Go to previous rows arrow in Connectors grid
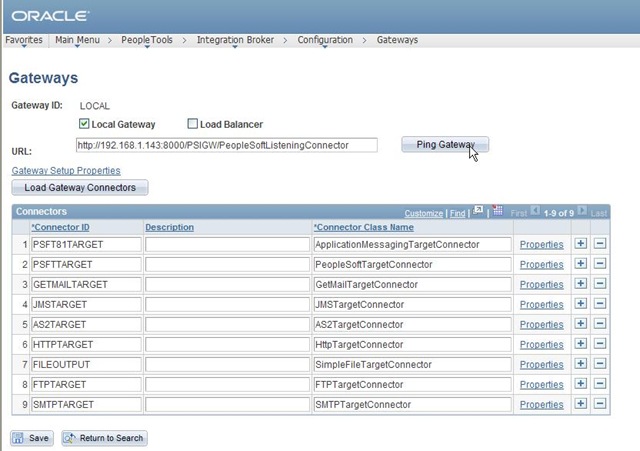640x451 pixels. point(535,211)
